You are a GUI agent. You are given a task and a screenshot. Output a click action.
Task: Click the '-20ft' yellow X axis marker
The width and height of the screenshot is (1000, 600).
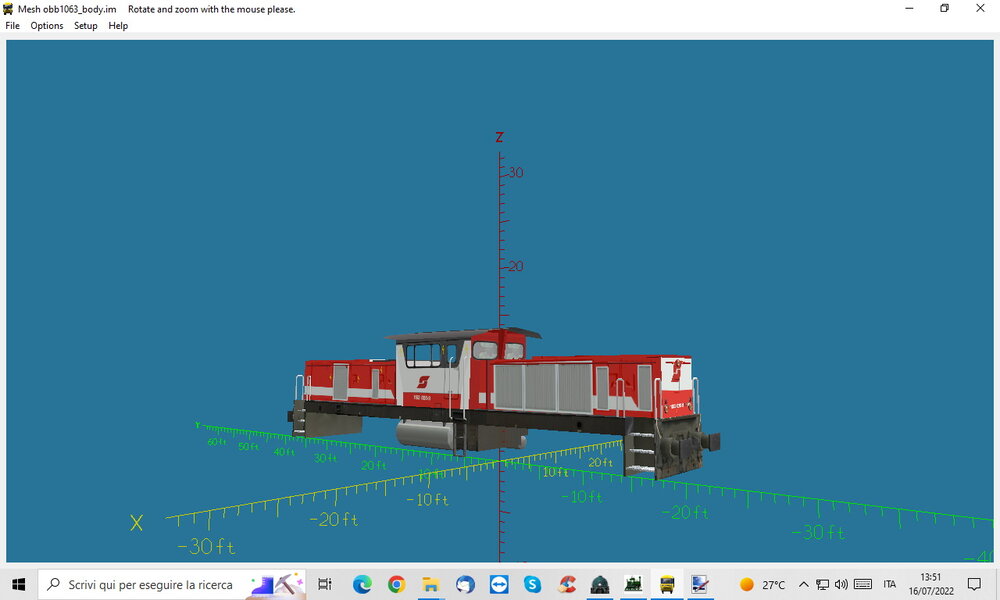pyautogui.click(x=334, y=520)
